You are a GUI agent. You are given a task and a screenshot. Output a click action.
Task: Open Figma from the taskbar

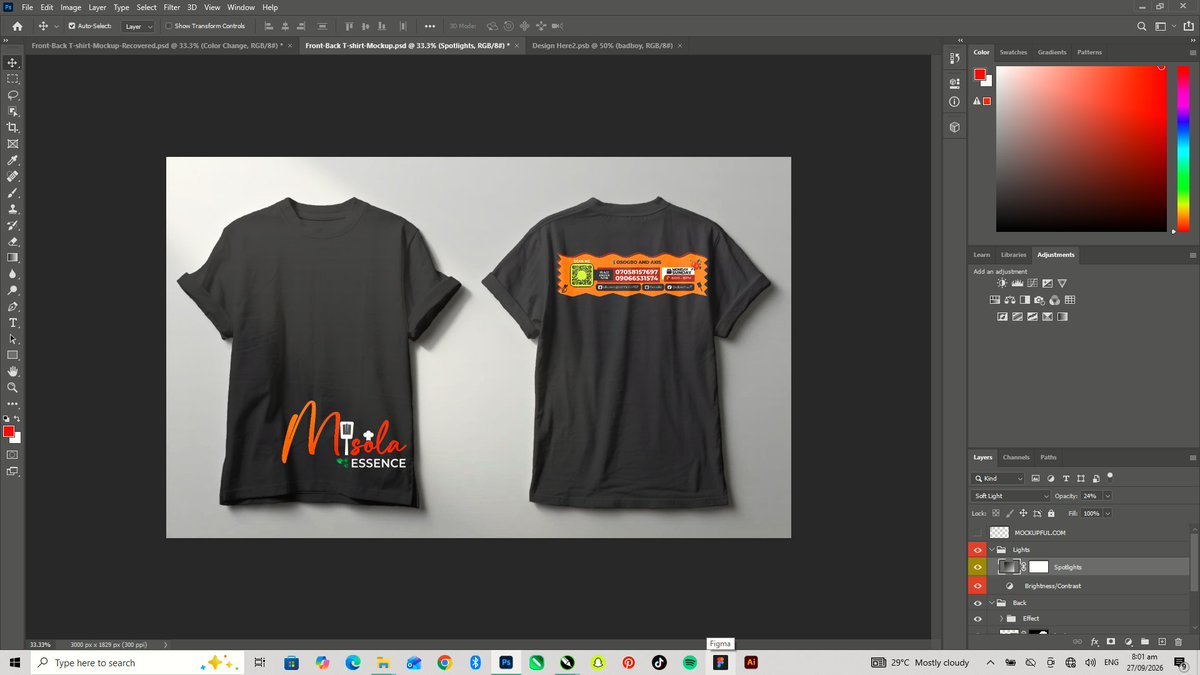click(720, 662)
